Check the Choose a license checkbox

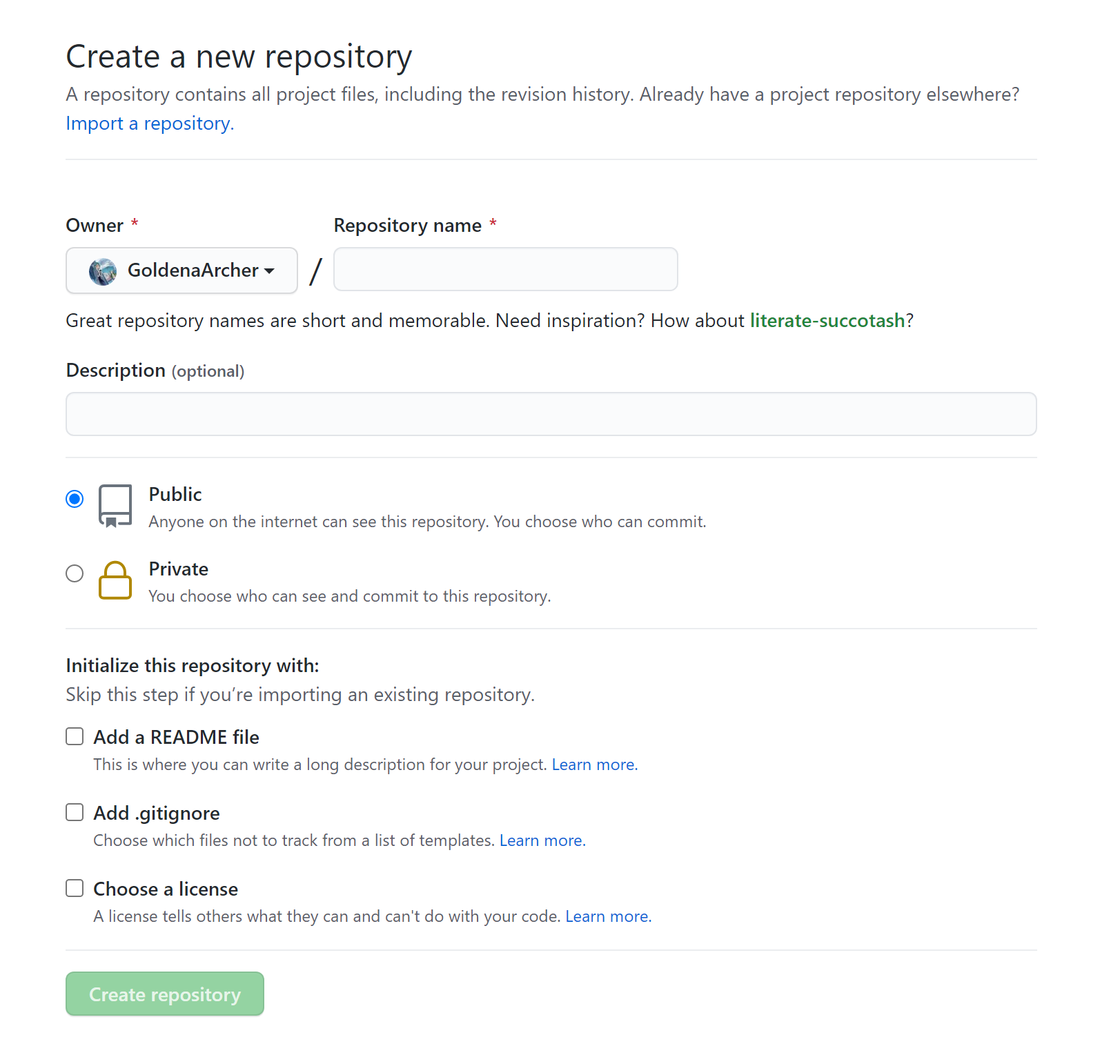click(75, 888)
